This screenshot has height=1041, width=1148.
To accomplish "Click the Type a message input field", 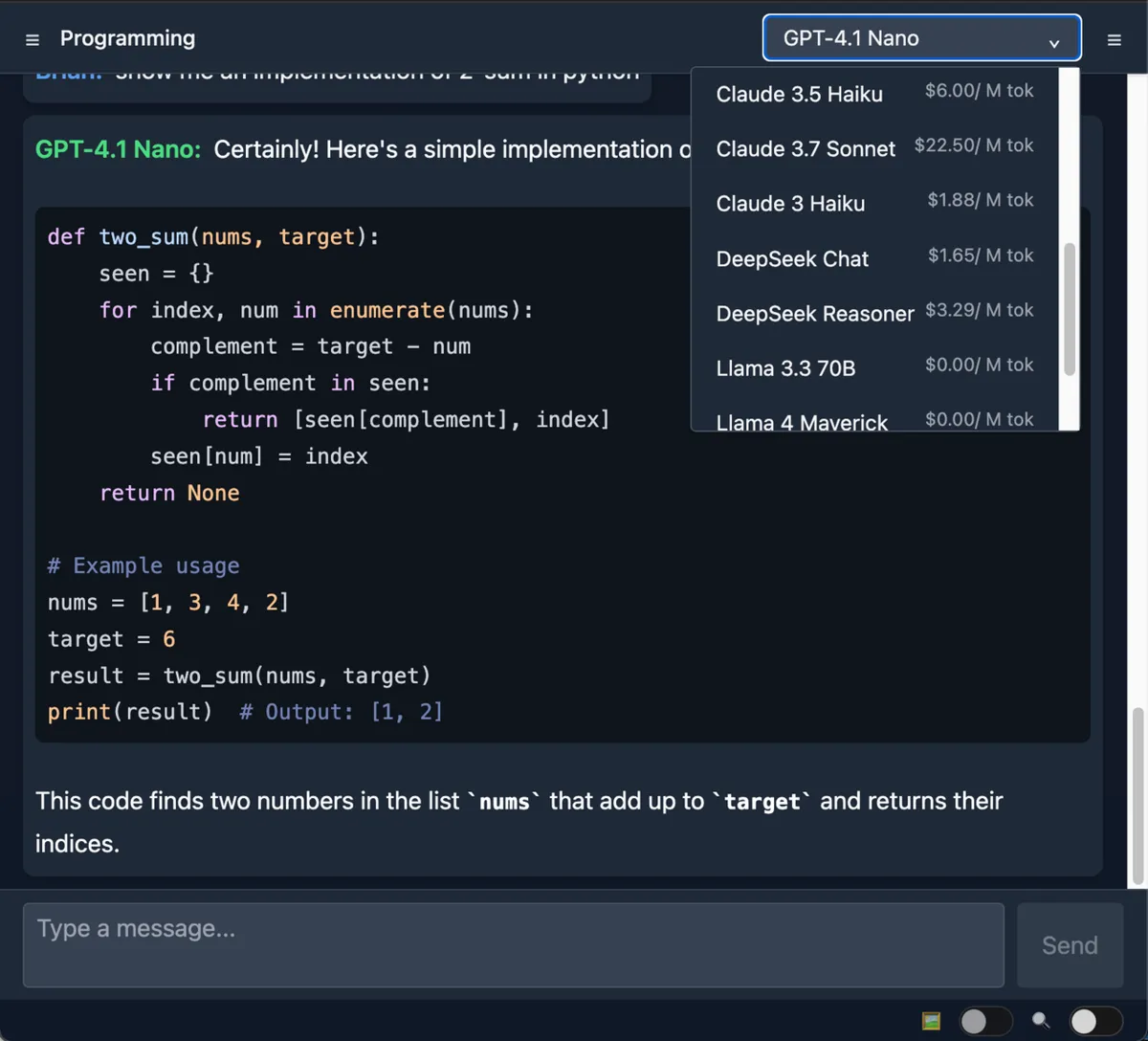I will coord(513,944).
